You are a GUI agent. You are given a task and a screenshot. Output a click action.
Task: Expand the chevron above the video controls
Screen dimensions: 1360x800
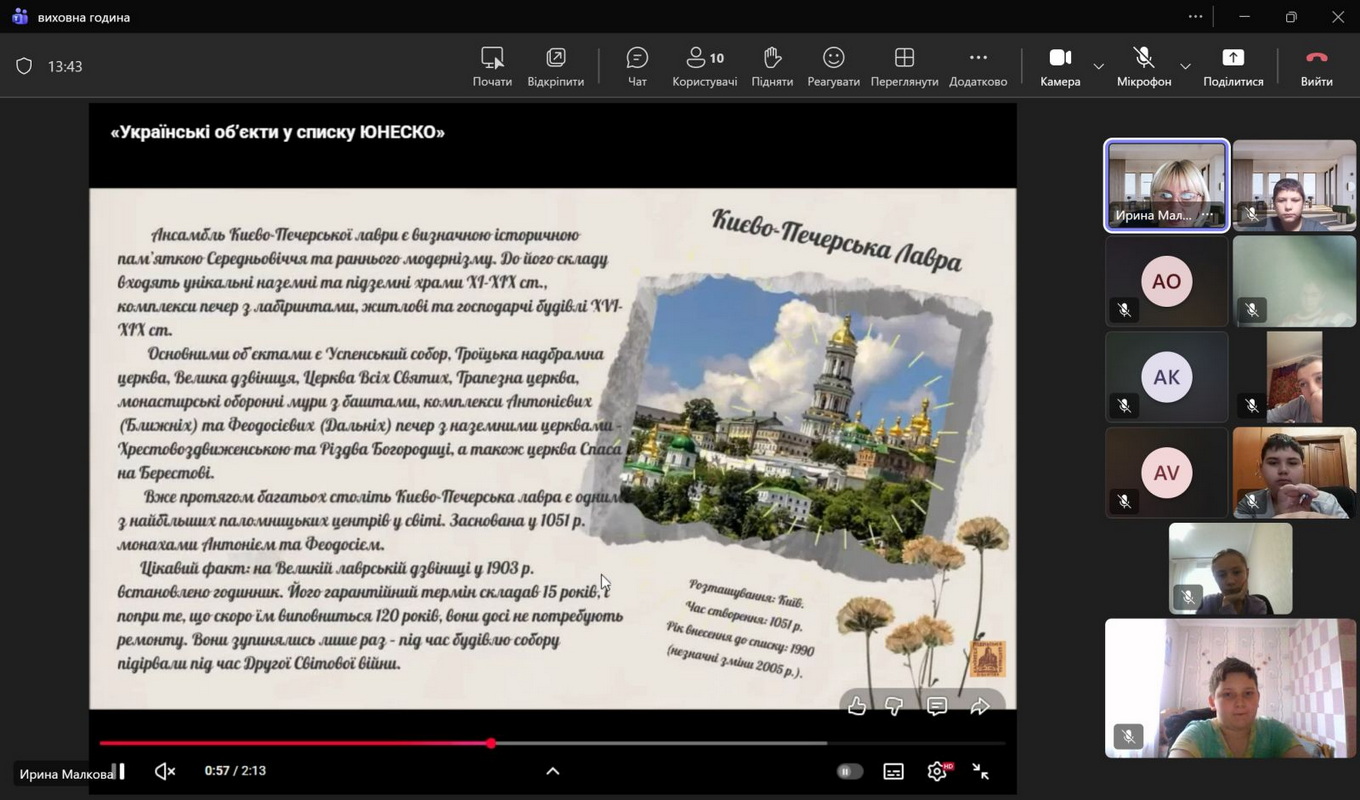click(x=552, y=771)
